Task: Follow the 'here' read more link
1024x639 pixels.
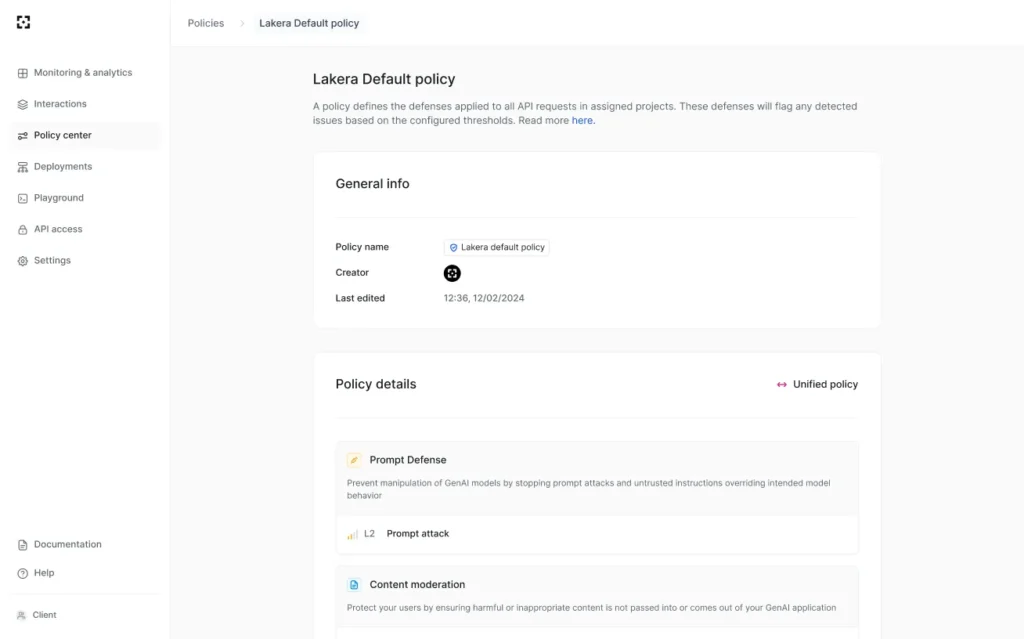Action: [x=582, y=120]
